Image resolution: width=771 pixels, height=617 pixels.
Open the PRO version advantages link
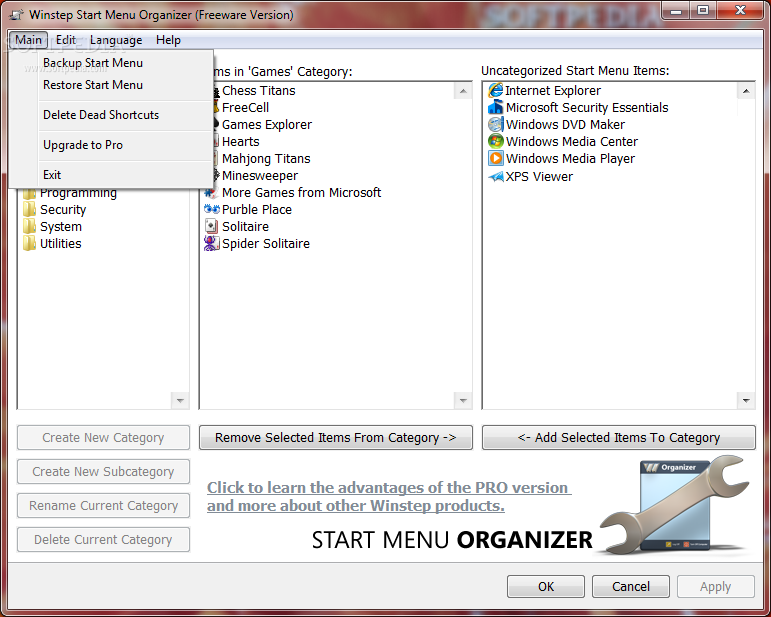[388, 497]
